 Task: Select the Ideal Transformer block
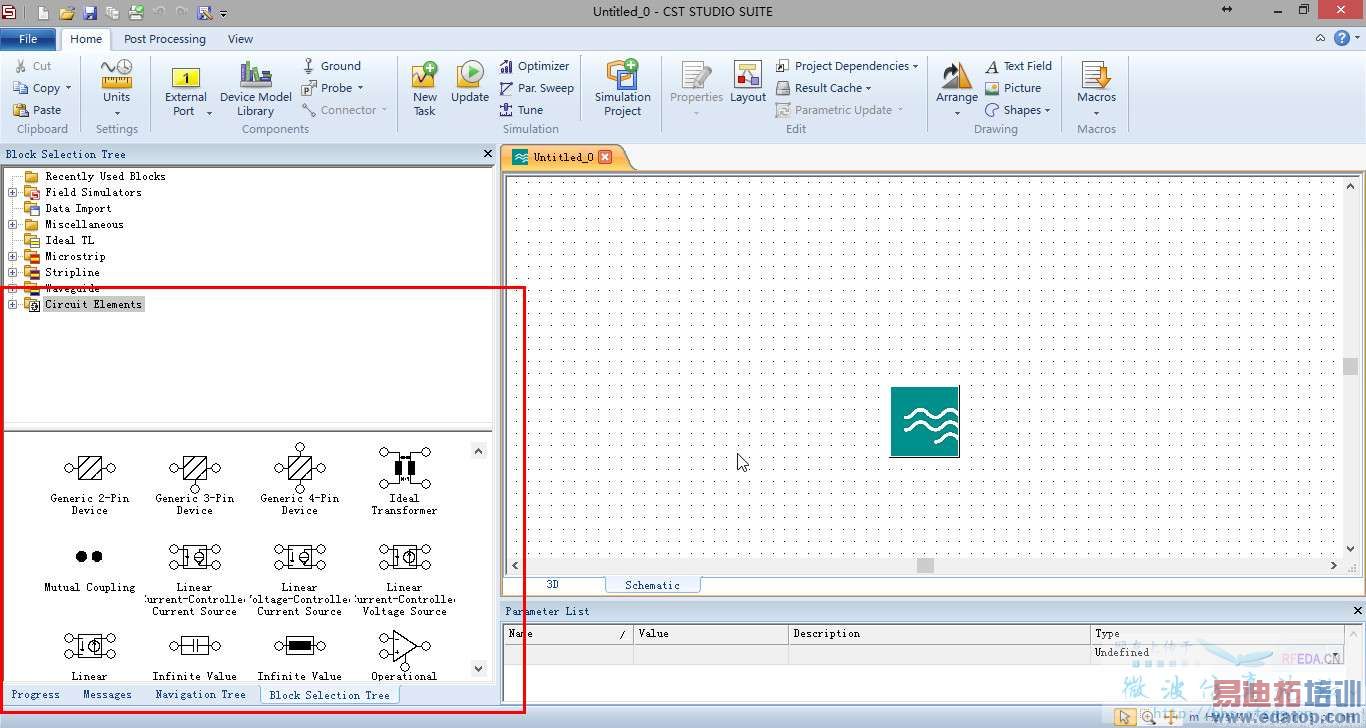(x=404, y=481)
